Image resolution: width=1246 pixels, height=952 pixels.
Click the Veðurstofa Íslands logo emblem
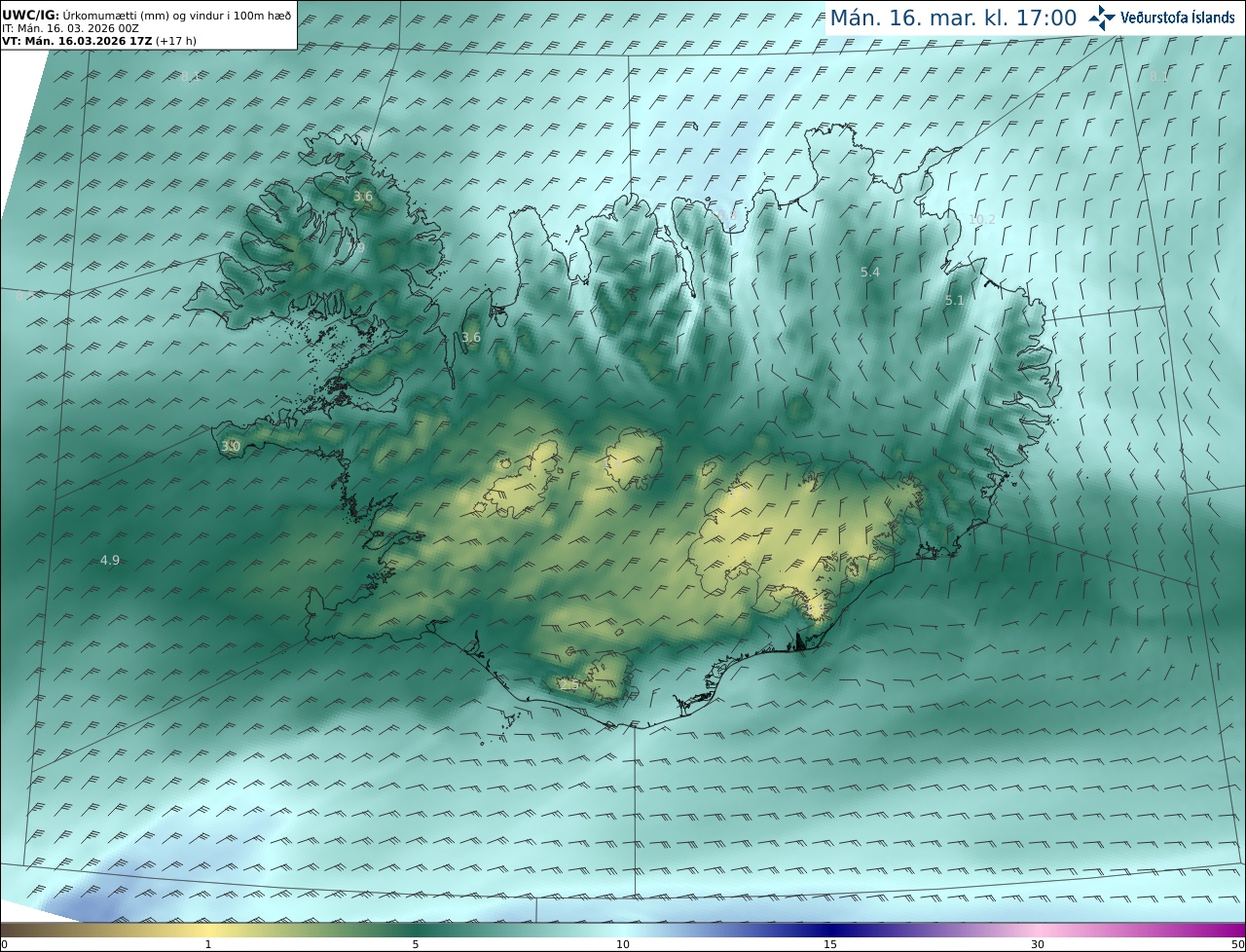click(x=1102, y=17)
